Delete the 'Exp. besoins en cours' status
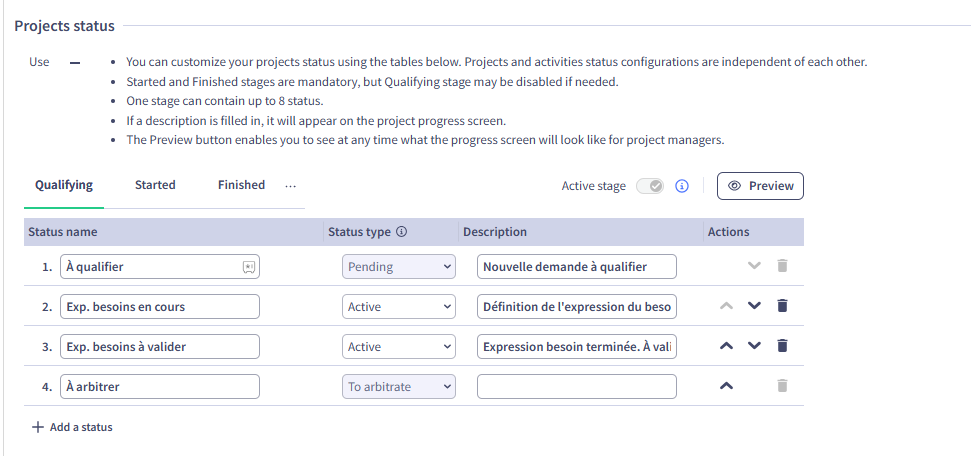Viewport: 971px width, 456px height. click(782, 307)
